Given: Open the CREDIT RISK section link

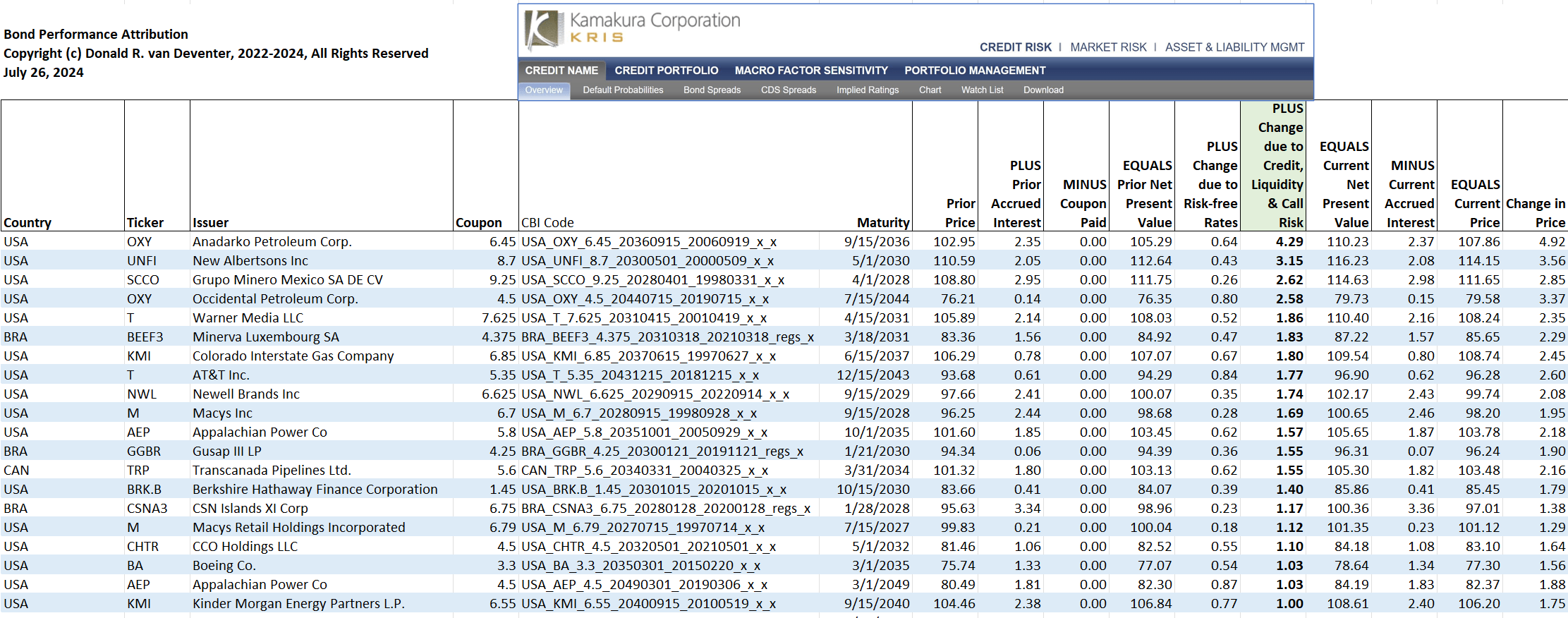Looking at the screenshot, I should (1015, 47).
